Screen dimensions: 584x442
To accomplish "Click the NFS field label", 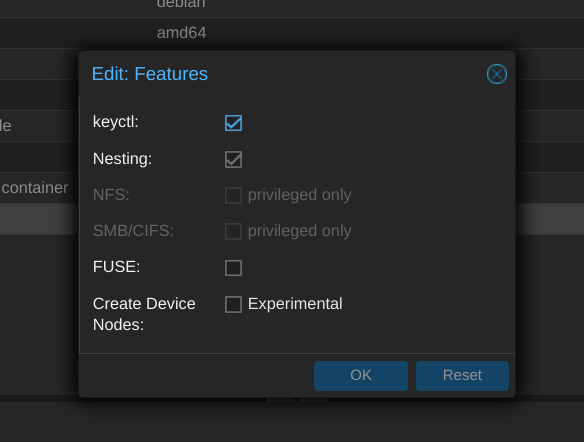I will coord(111,195).
